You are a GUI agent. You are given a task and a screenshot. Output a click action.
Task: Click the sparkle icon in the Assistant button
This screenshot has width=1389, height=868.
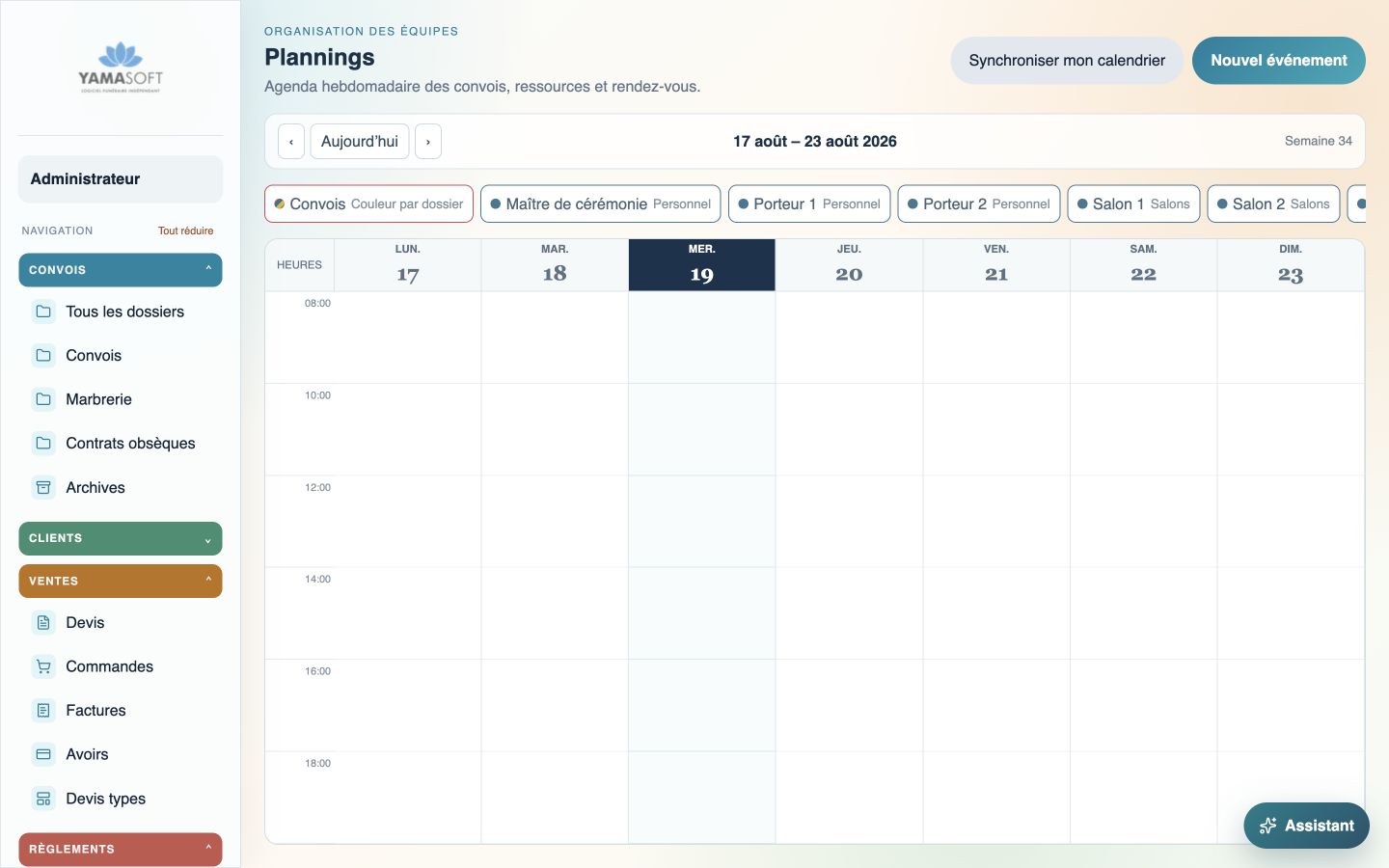(1268, 826)
